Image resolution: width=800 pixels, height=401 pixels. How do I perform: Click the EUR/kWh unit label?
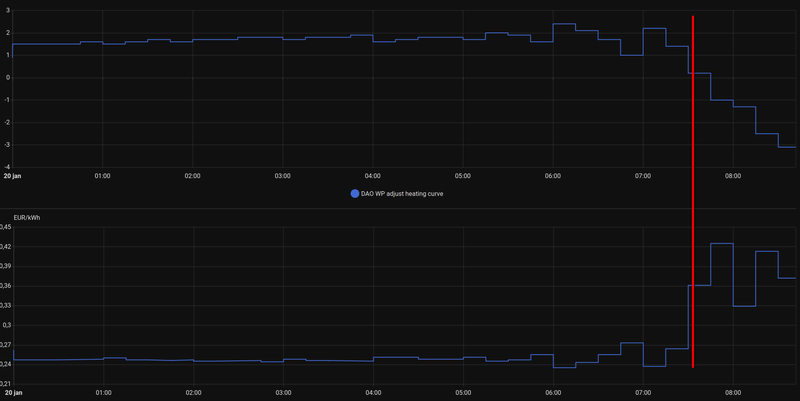point(27,218)
